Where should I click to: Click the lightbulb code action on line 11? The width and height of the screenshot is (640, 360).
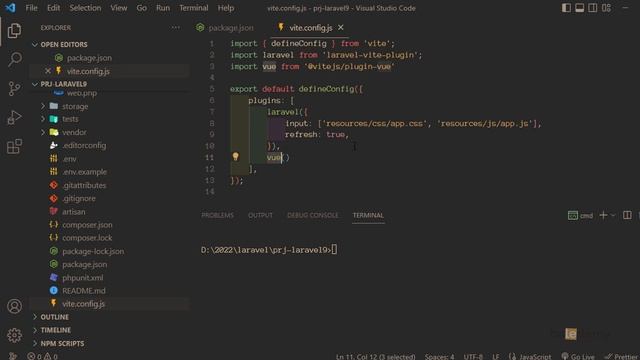tap(236, 157)
